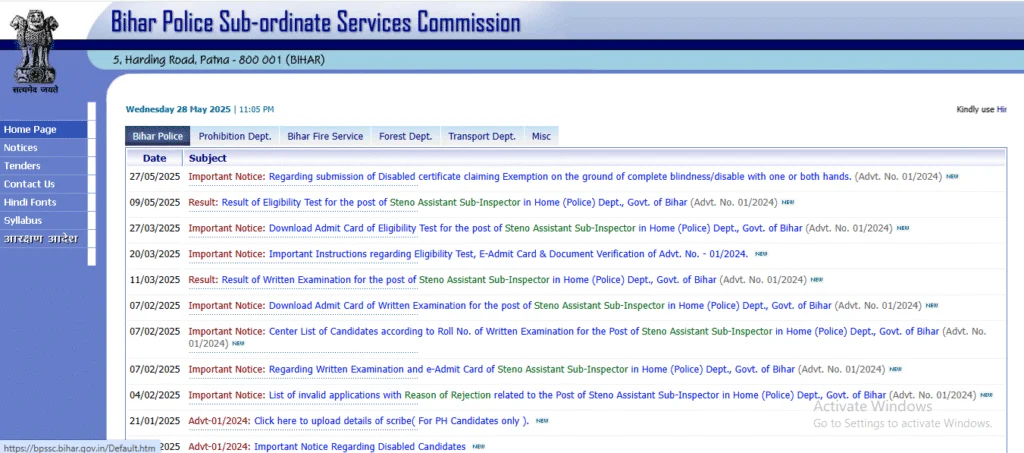Switch to the Bihar Fire Service tab

click(325, 136)
